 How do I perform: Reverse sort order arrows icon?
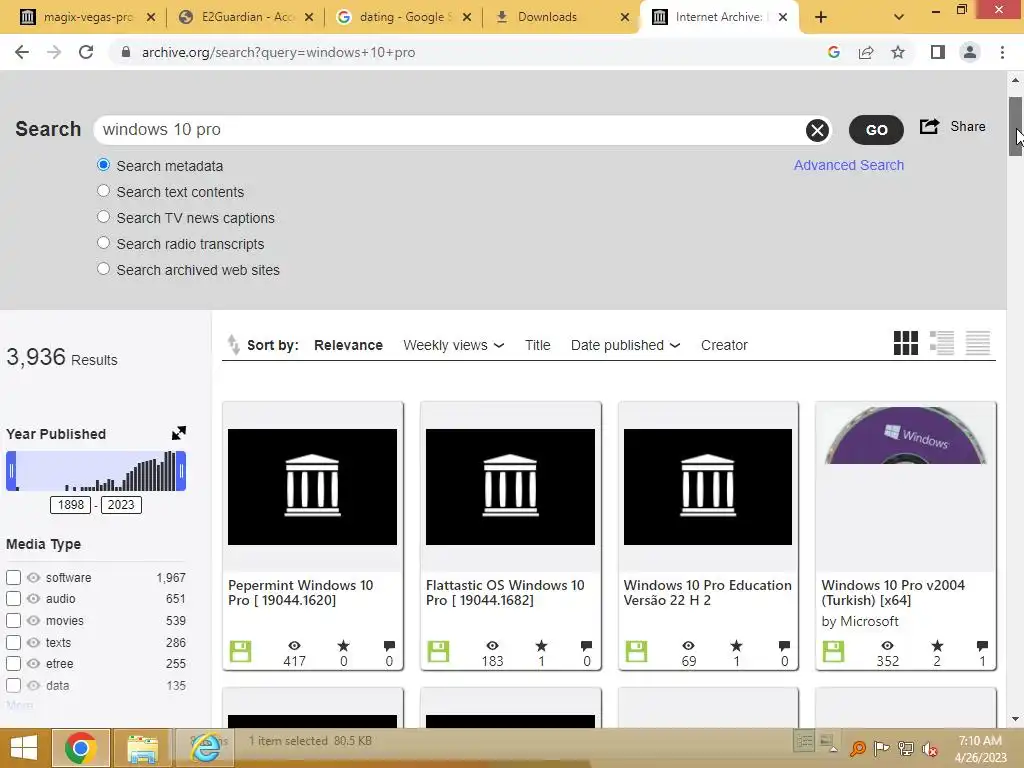pyautogui.click(x=233, y=344)
